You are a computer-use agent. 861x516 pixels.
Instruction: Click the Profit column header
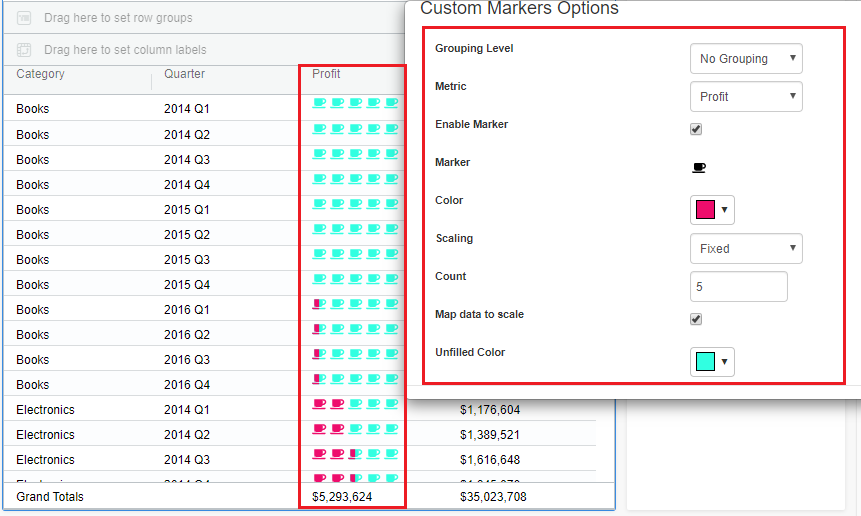326,74
